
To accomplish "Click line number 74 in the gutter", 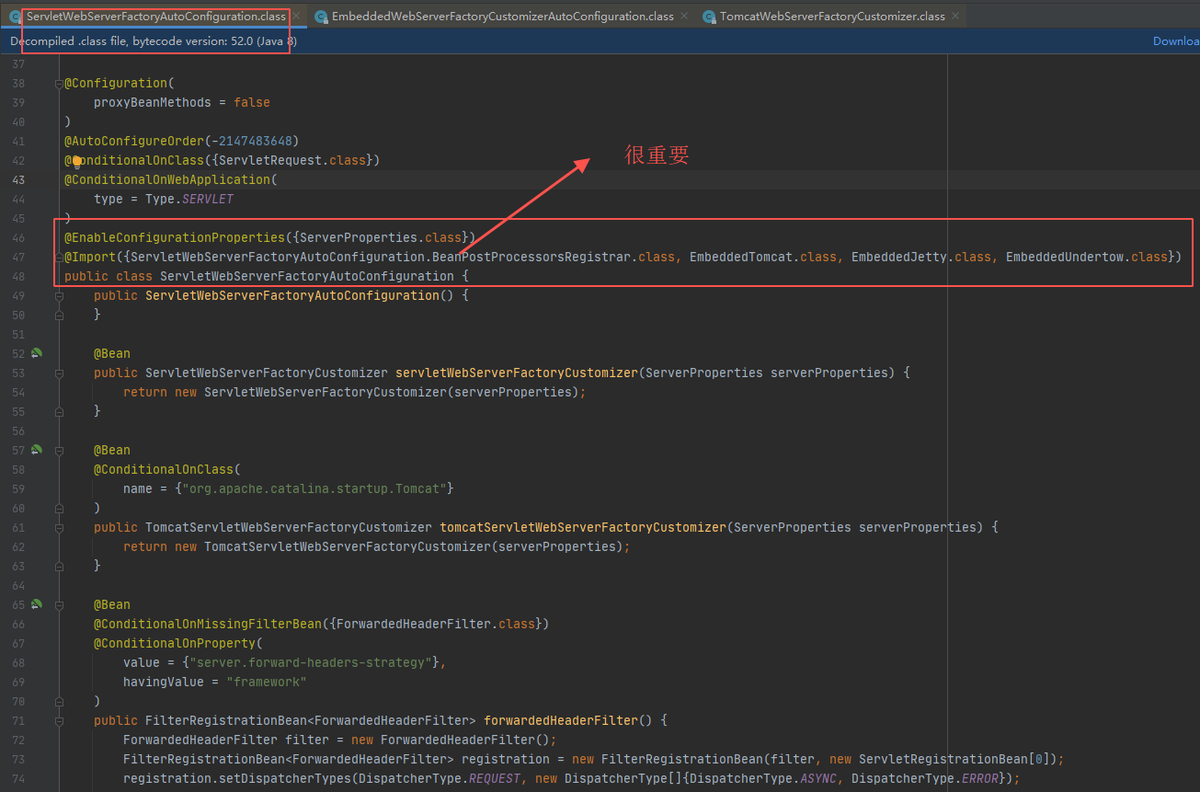I will (18, 778).
